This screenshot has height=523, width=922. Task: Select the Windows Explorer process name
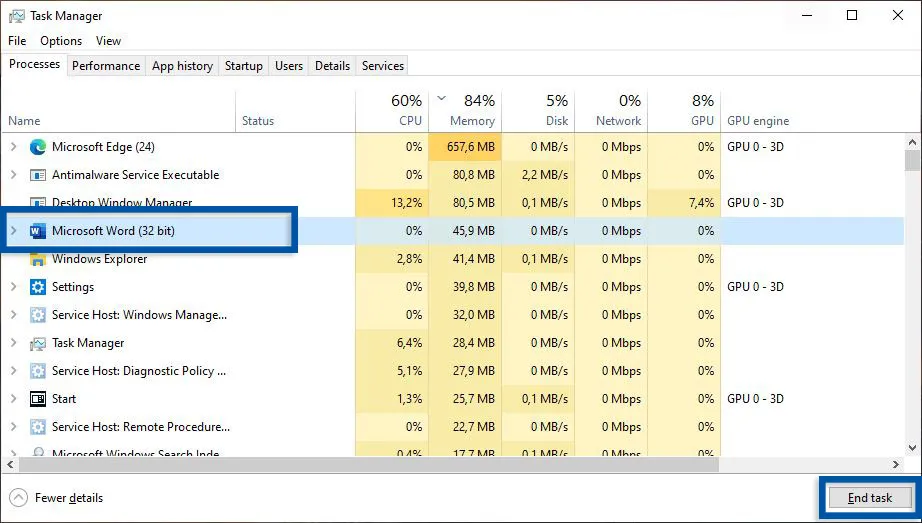(99, 259)
